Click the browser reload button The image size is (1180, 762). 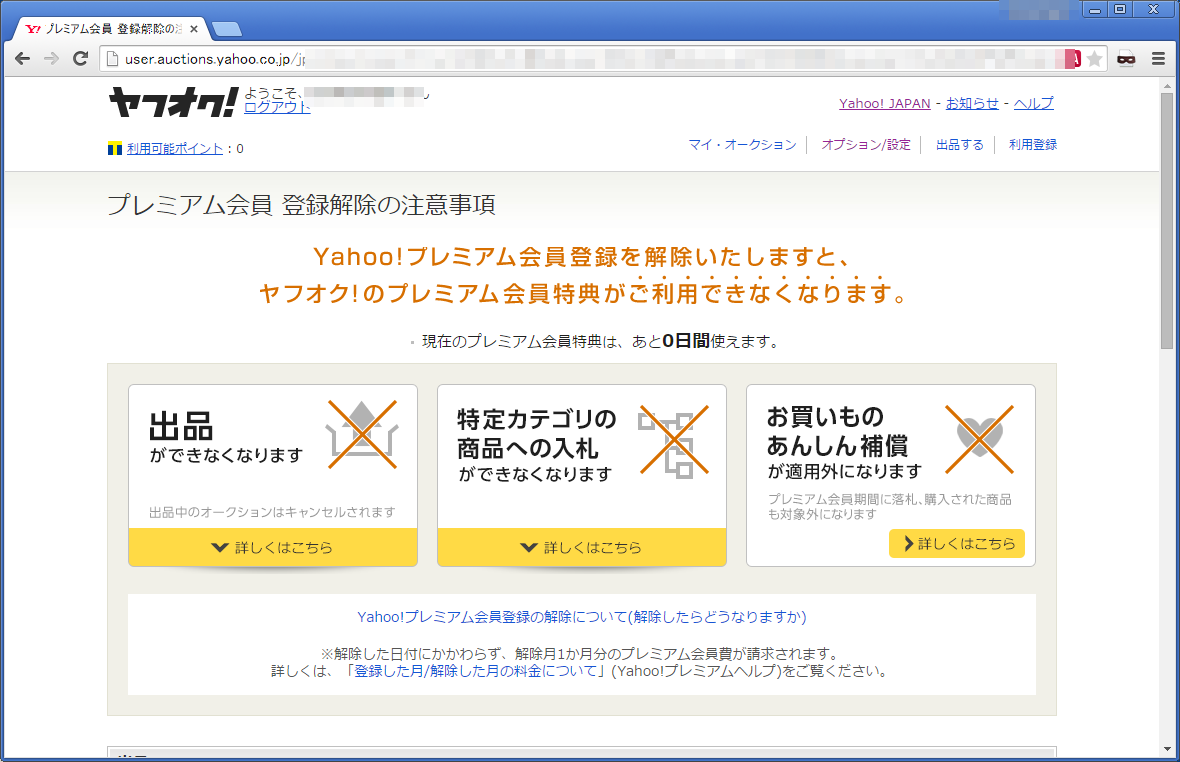(x=80, y=59)
